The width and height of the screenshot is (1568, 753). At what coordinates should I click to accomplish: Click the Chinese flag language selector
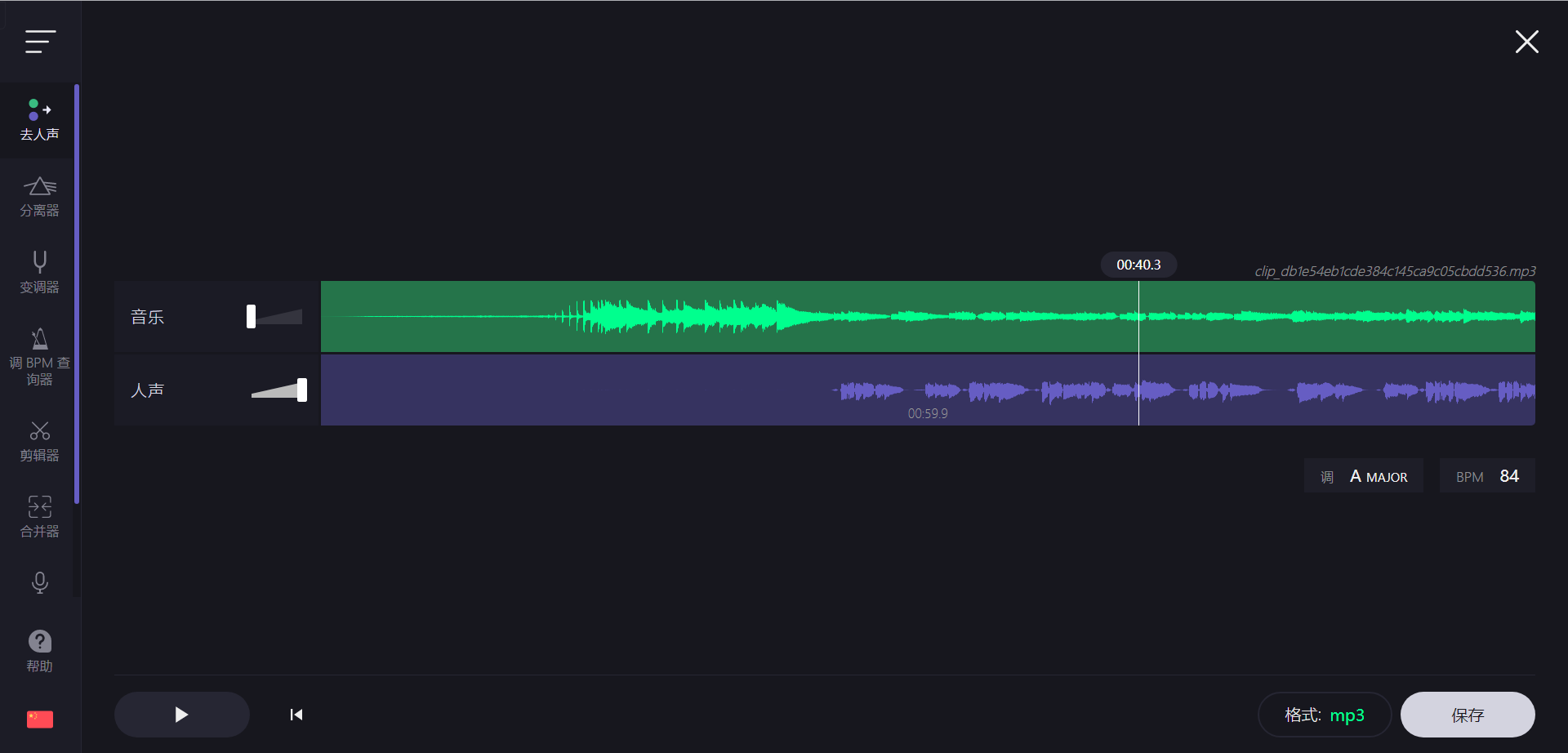click(39, 719)
